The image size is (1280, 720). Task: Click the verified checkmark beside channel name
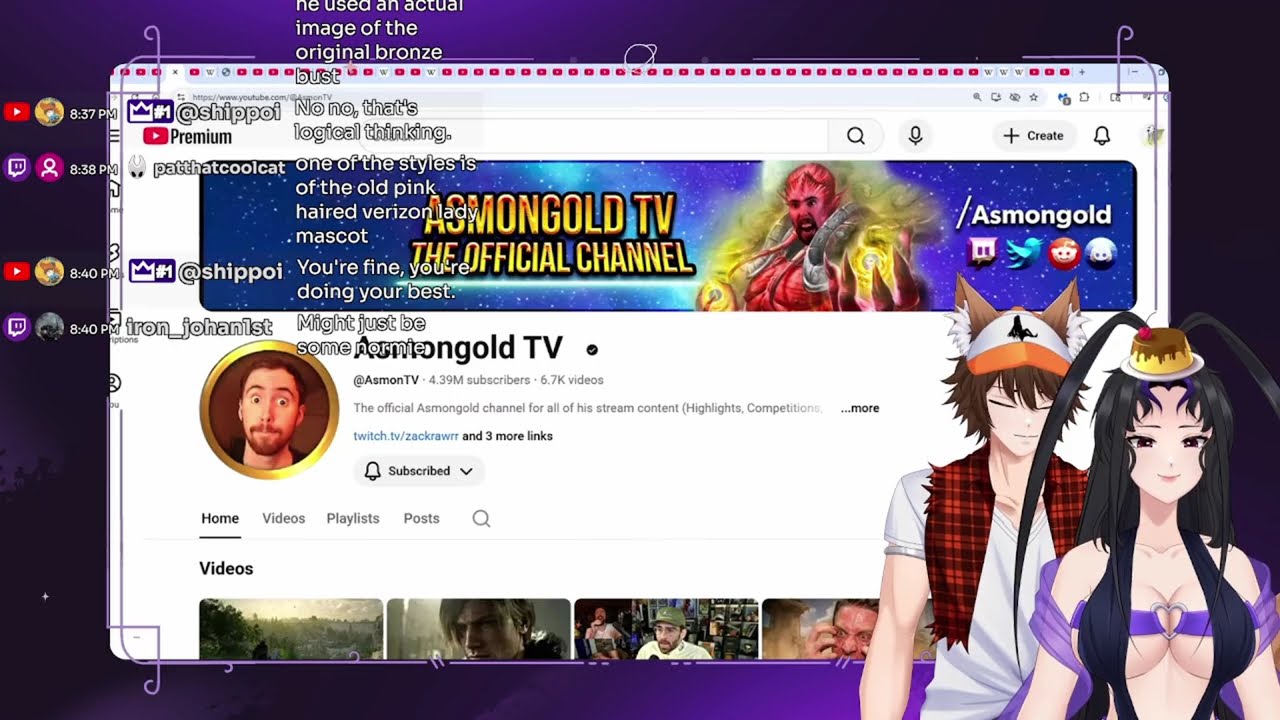pos(592,349)
